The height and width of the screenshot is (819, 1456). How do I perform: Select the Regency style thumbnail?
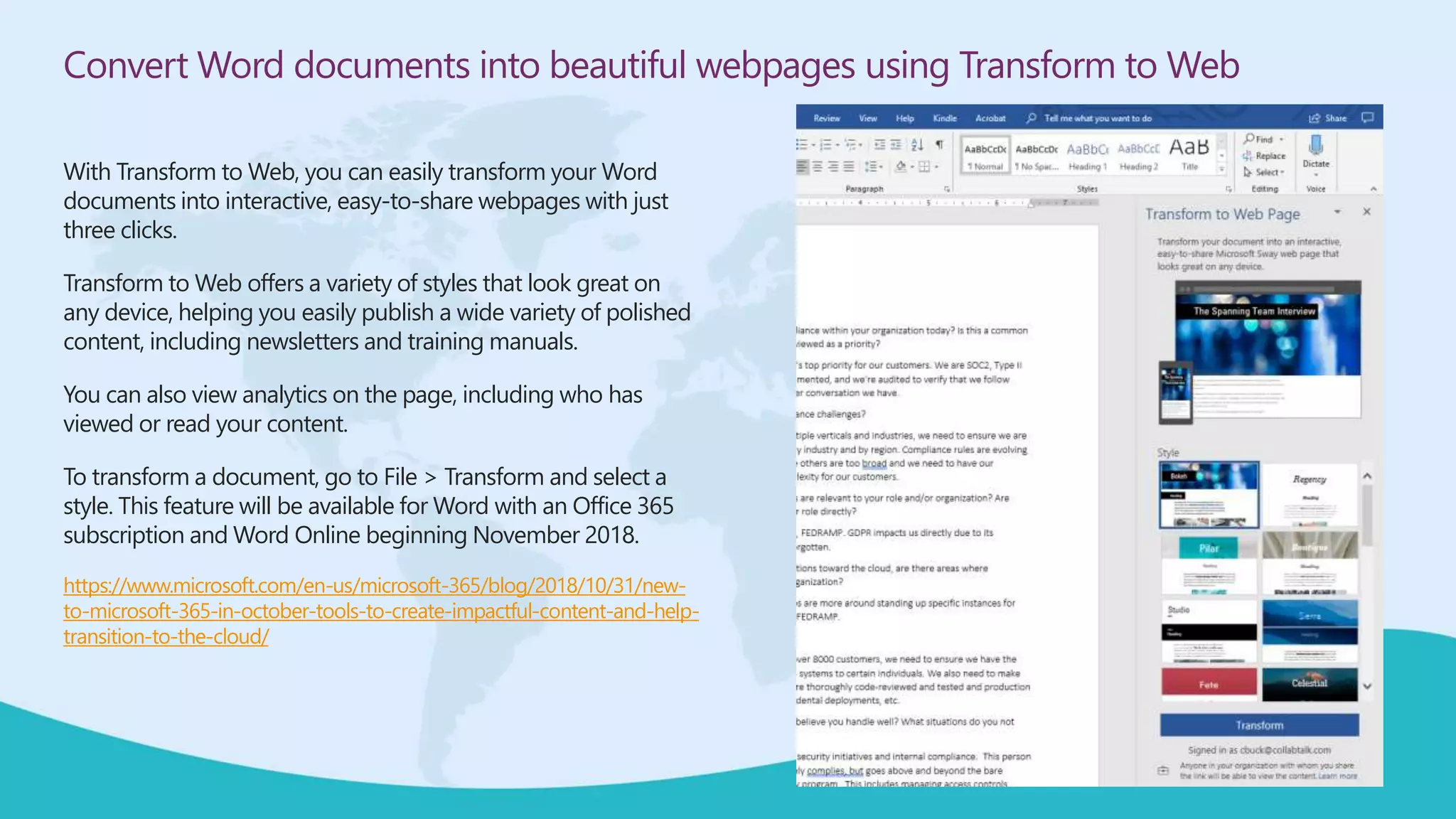pos(1310,495)
